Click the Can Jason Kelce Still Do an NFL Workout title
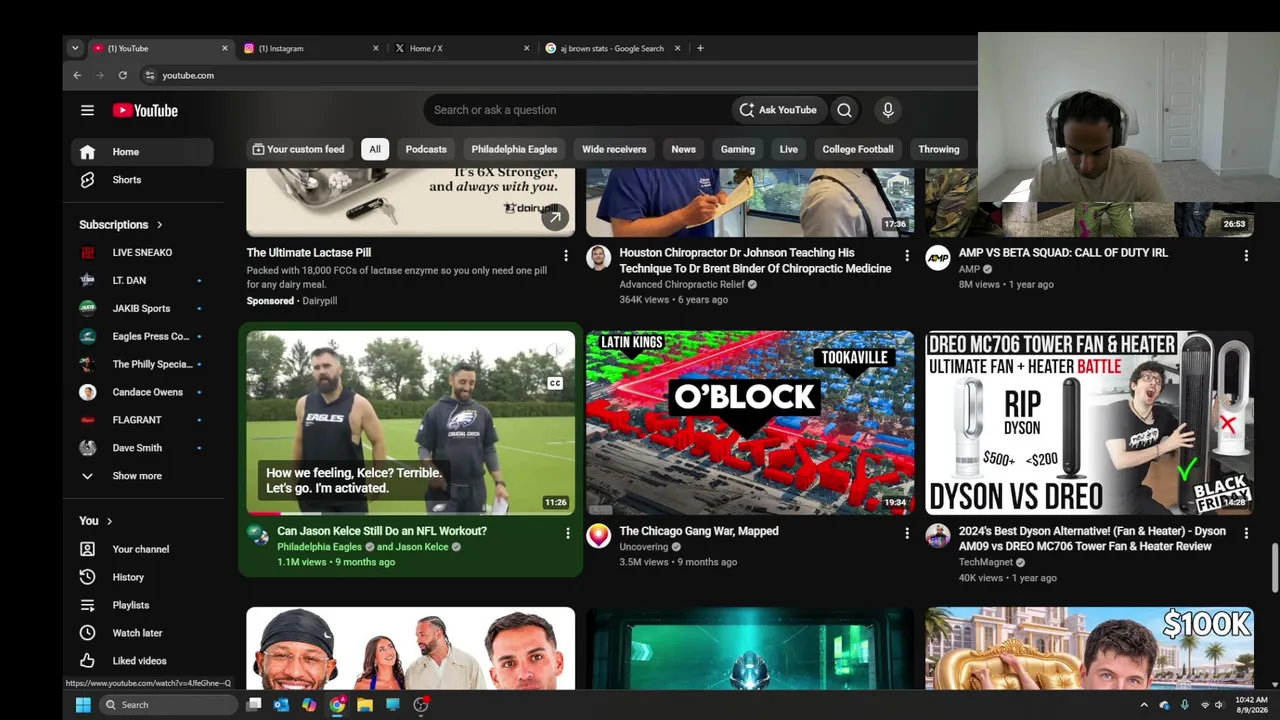The height and width of the screenshot is (720, 1280). point(382,531)
